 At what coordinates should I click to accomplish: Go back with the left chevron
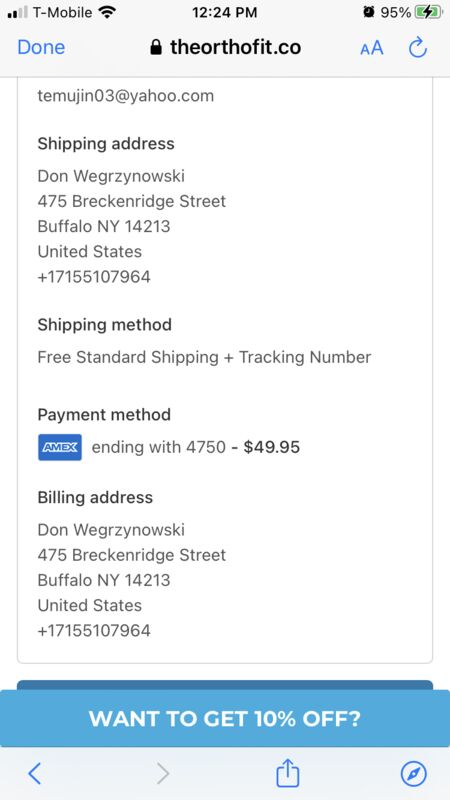tap(34, 774)
